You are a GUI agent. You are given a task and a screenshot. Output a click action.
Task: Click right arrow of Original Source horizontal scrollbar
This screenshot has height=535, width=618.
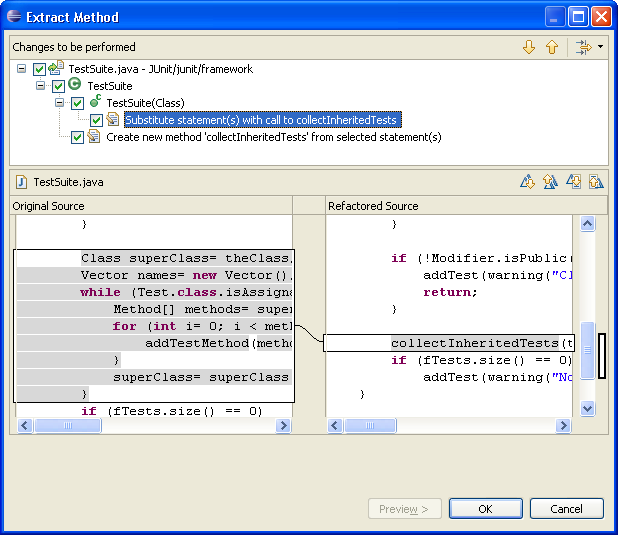click(283, 425)
